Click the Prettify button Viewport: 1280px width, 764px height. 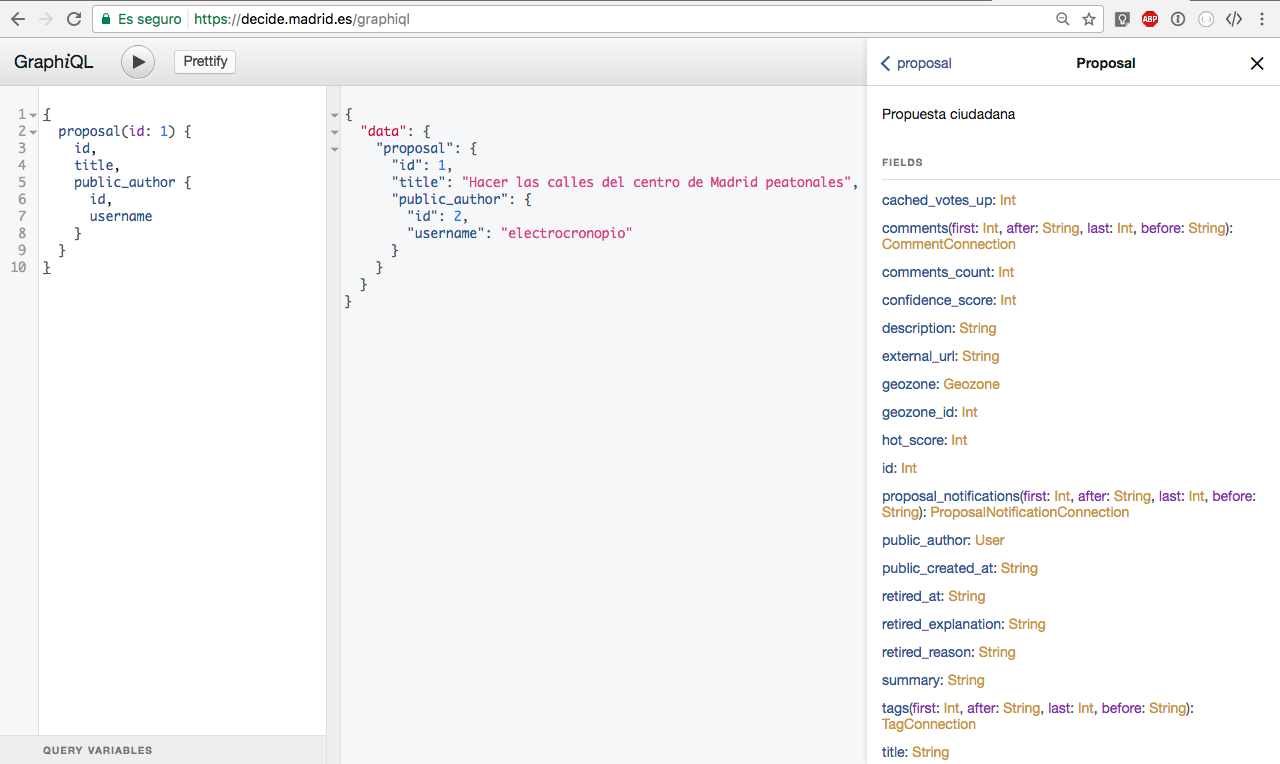204,61
